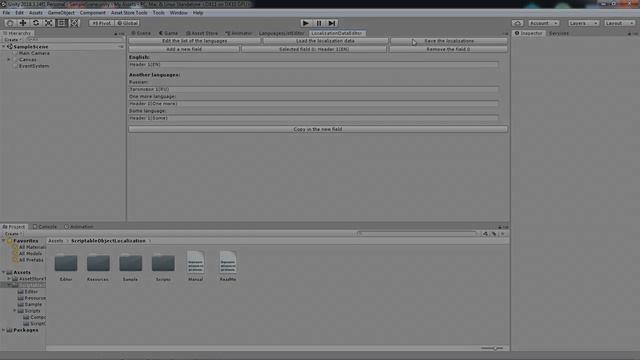Click Load the localization data button
The width and height of the screenshot is (640, 360).
tap(325, 41)
